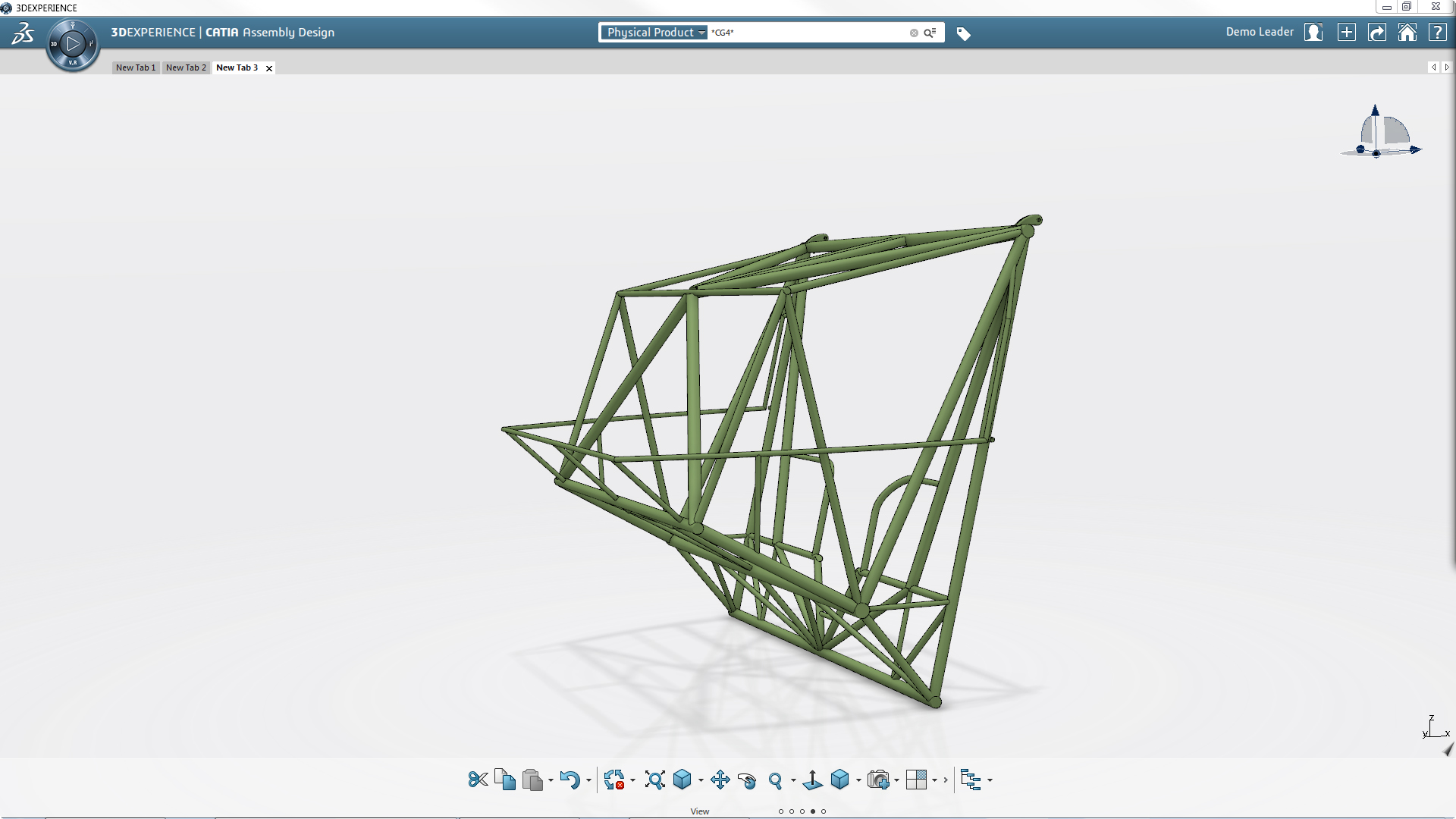Click the Demo Leader user name
1456x819 pixels.
(x=1259, y=32)
